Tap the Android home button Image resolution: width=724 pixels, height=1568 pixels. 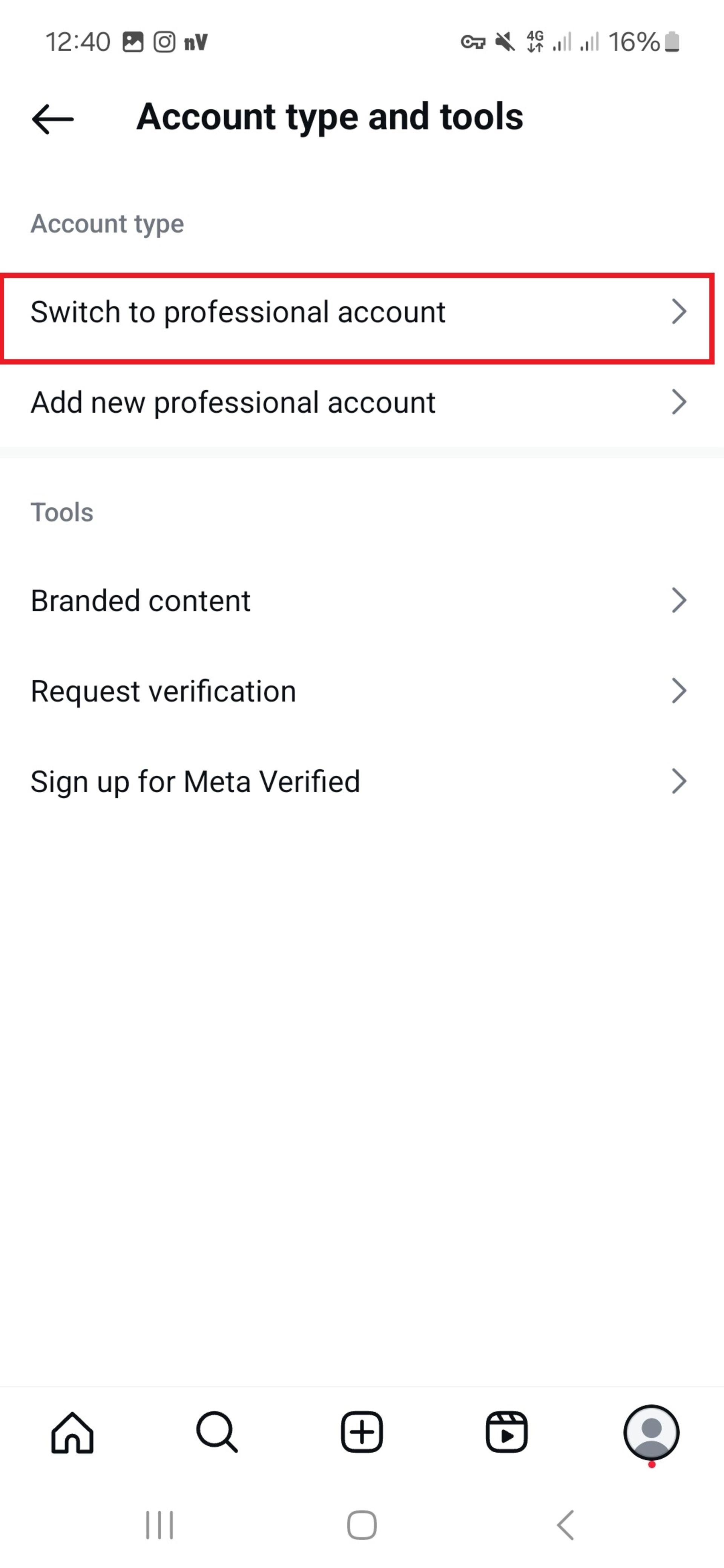(x=362, y=1525)
